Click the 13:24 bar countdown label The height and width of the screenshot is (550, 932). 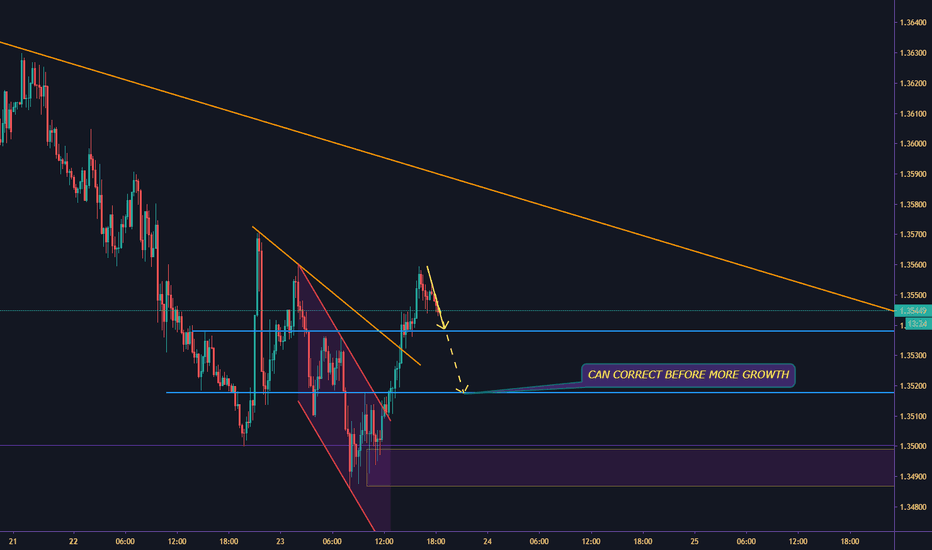pos(918,324)
